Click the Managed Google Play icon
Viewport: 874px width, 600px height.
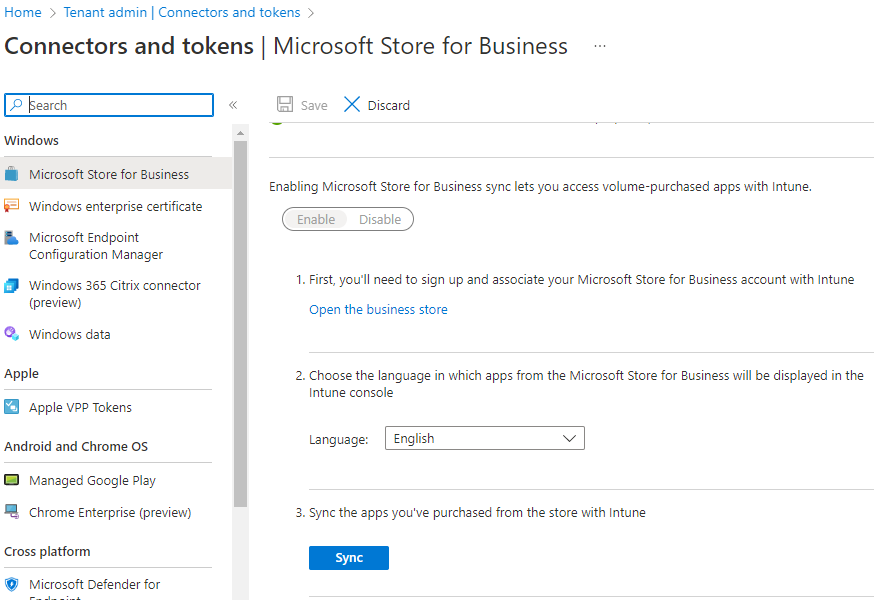pos(11,480)
